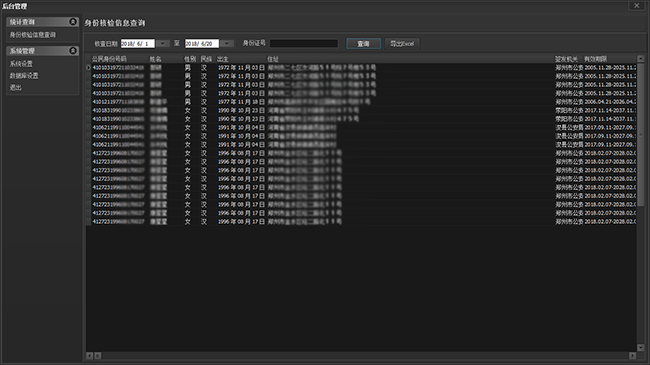Click the vertical scrollbar up arrow
Viewport: 650px width, 365px height.
pyautogui.click(x=640, y=59)
